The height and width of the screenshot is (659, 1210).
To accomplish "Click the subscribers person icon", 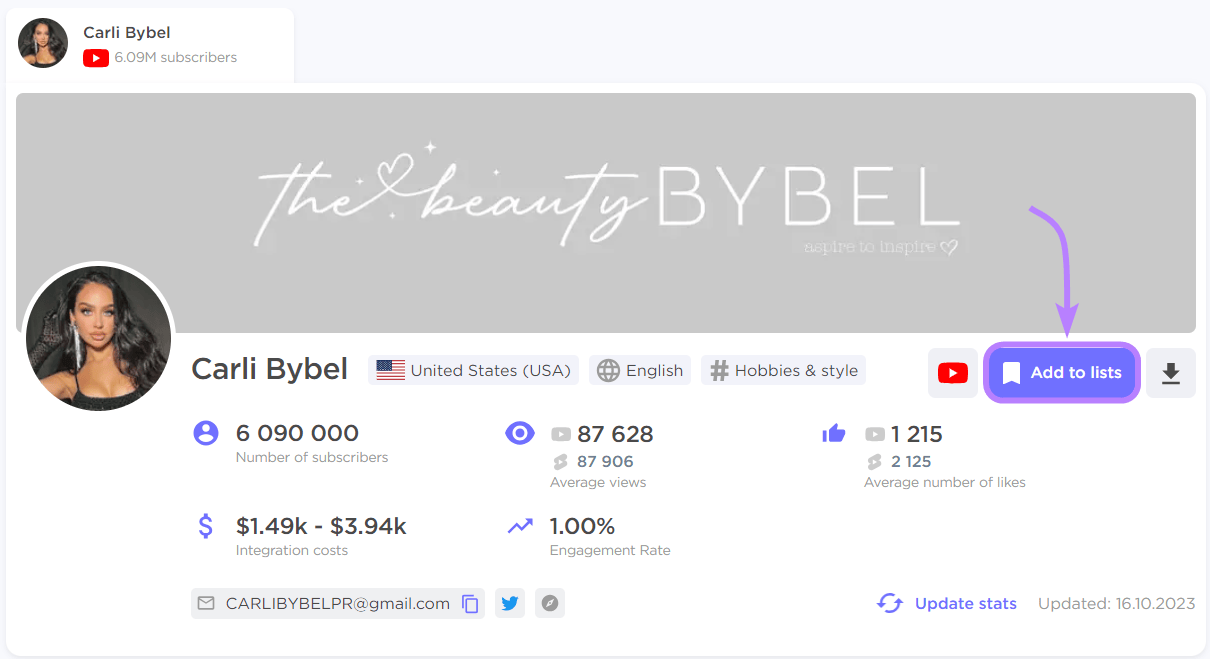I will (x=205, y=433).
